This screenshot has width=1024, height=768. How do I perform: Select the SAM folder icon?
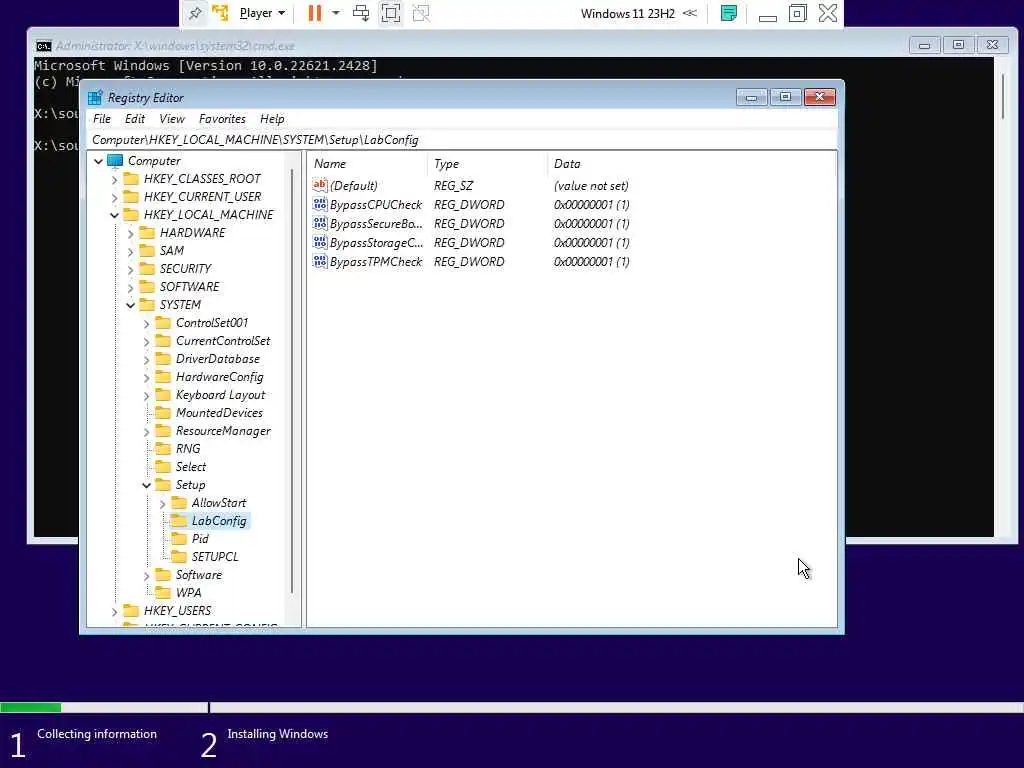pyautogui.click(x=148, y=251)
